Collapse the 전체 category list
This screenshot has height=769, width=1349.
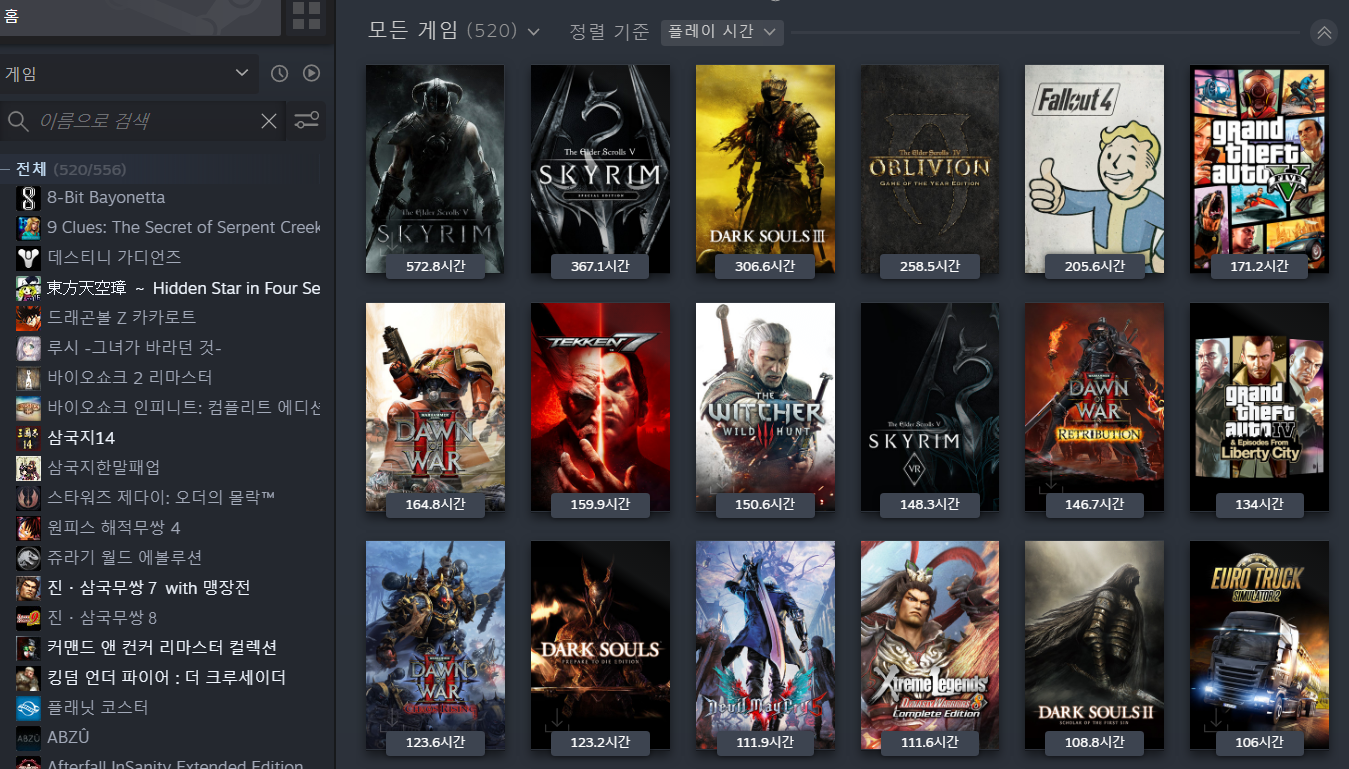pos(6,169)
